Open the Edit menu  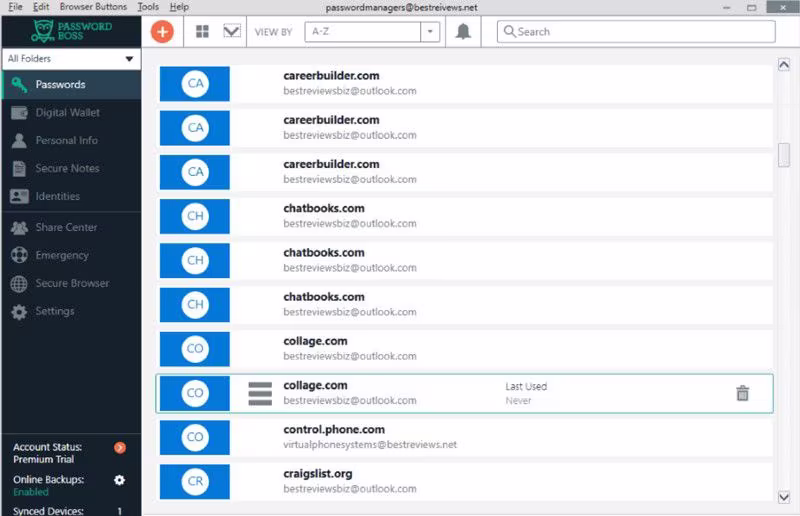[41, 7]
